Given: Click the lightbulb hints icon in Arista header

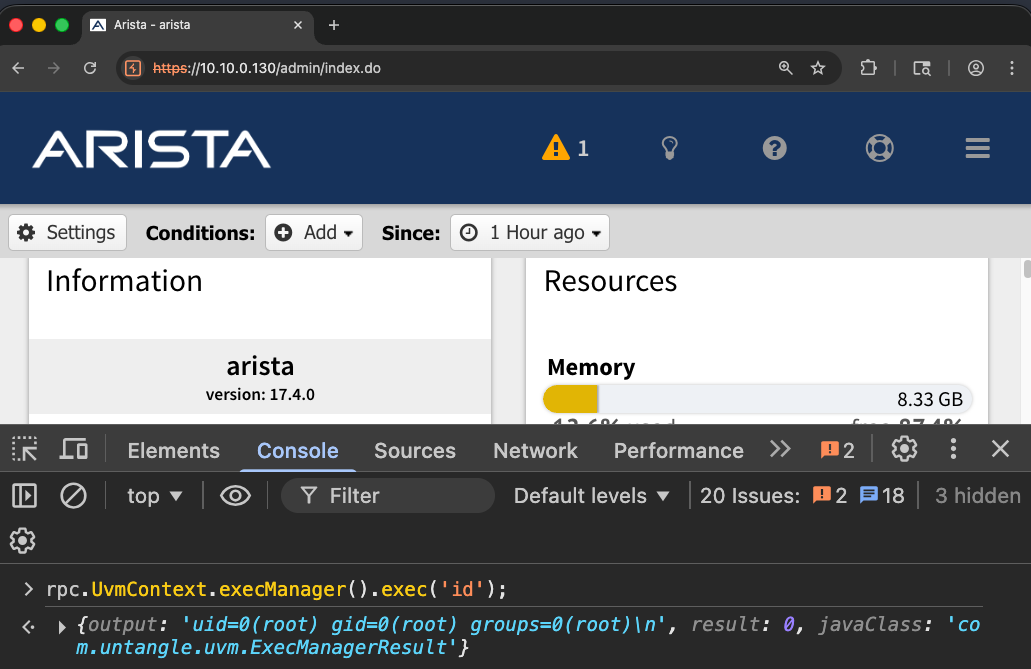Looking at the screenshot, I should point(669,147).
